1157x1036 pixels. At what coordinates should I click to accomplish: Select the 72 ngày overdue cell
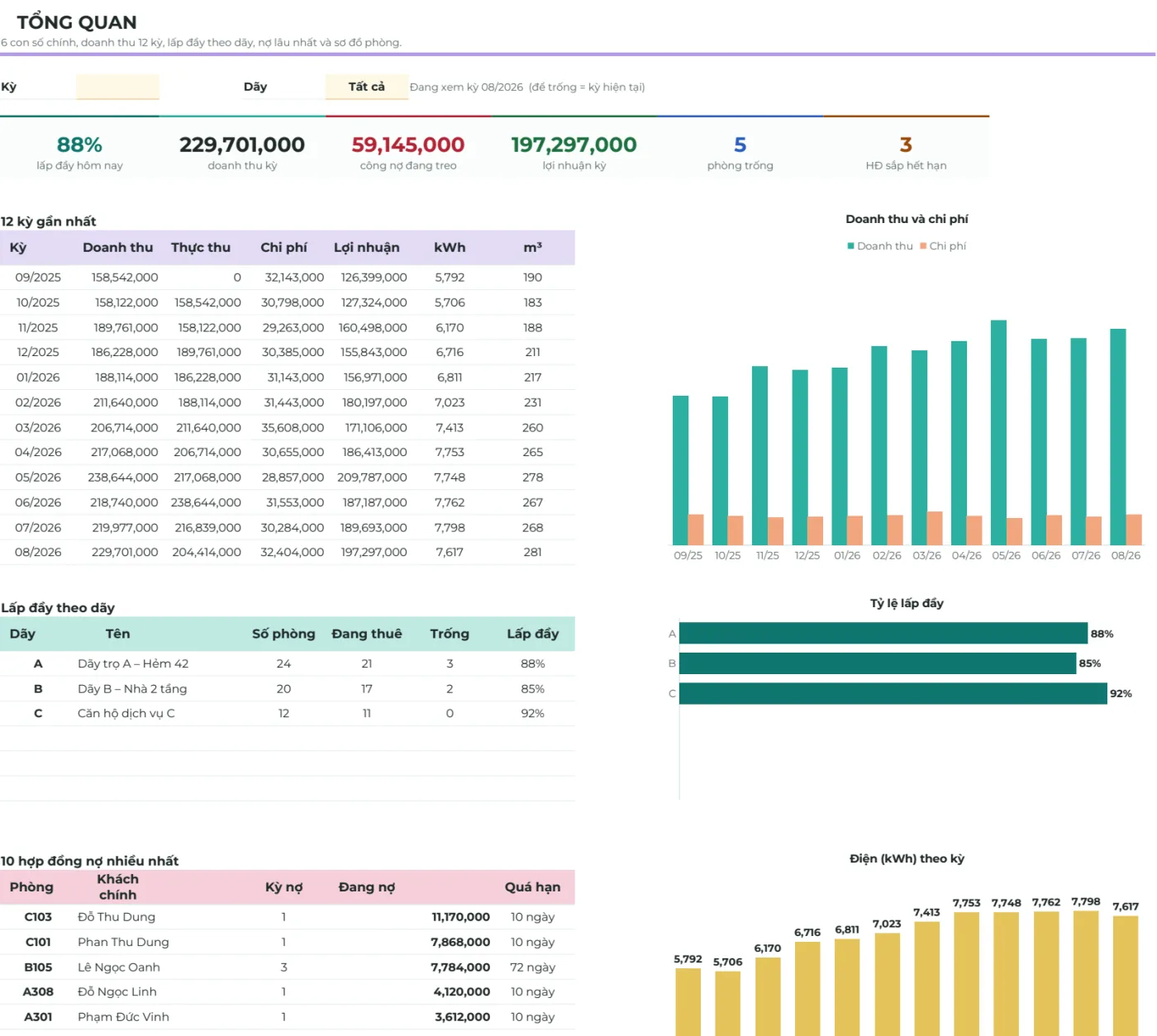coord(532,967)
